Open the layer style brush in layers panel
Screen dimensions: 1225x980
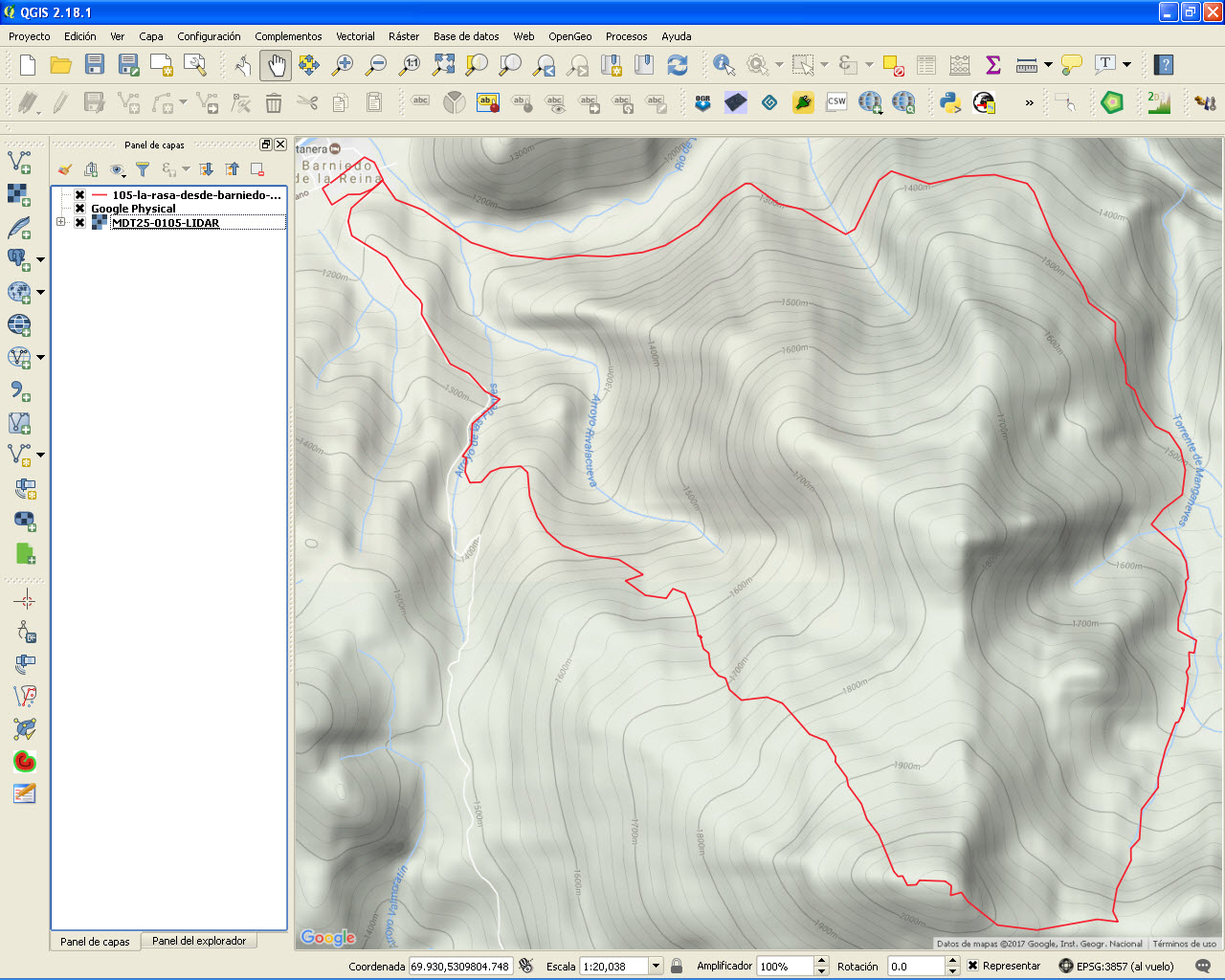[65, 169]
